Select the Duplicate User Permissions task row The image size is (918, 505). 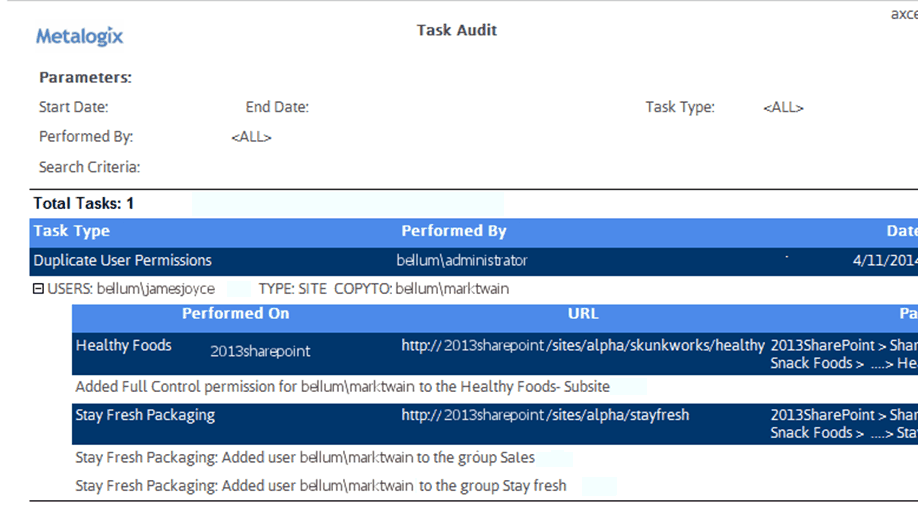point(122,261)
